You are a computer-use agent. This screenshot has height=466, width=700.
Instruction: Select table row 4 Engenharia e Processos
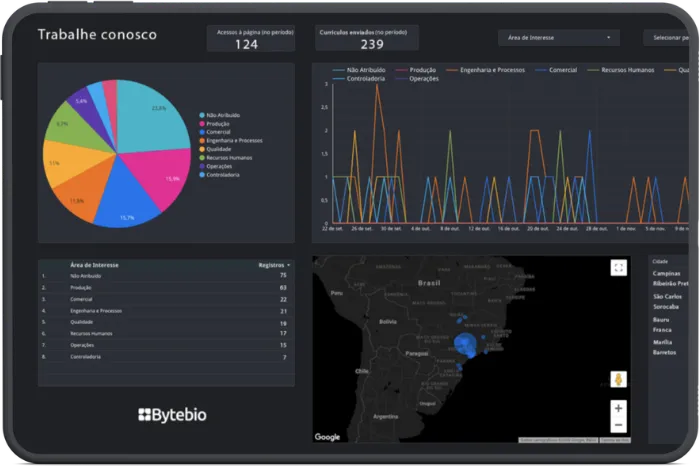pos(166,311)
